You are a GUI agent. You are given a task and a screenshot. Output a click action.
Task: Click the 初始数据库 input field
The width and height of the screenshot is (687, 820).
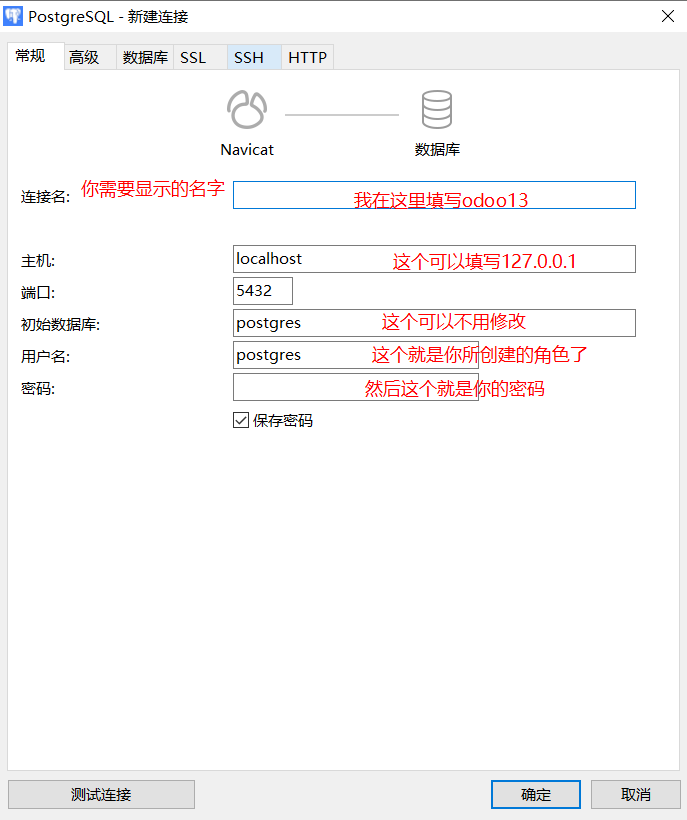coord(434,323)
